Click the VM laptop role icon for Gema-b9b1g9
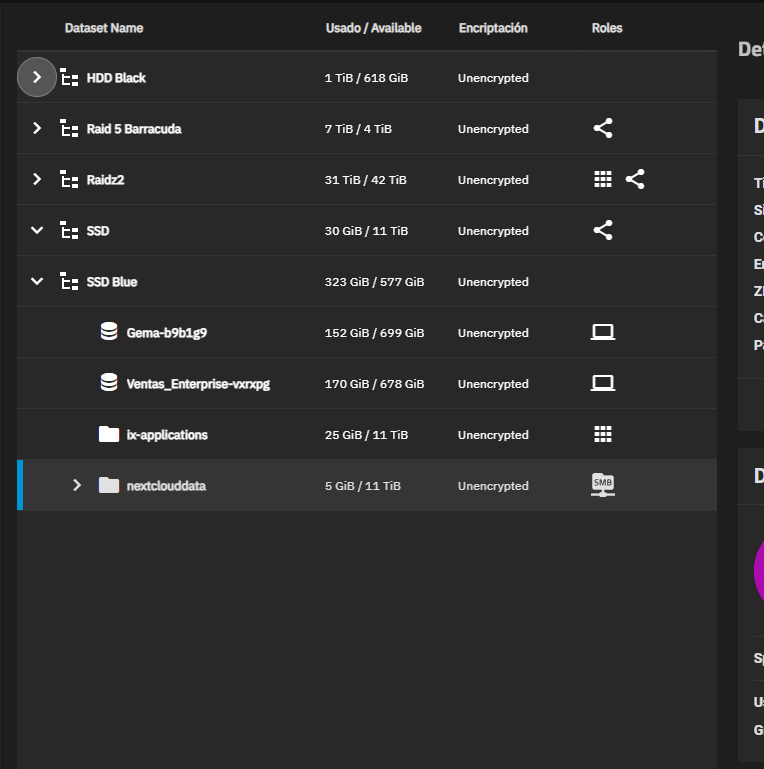 click(603, 332)
